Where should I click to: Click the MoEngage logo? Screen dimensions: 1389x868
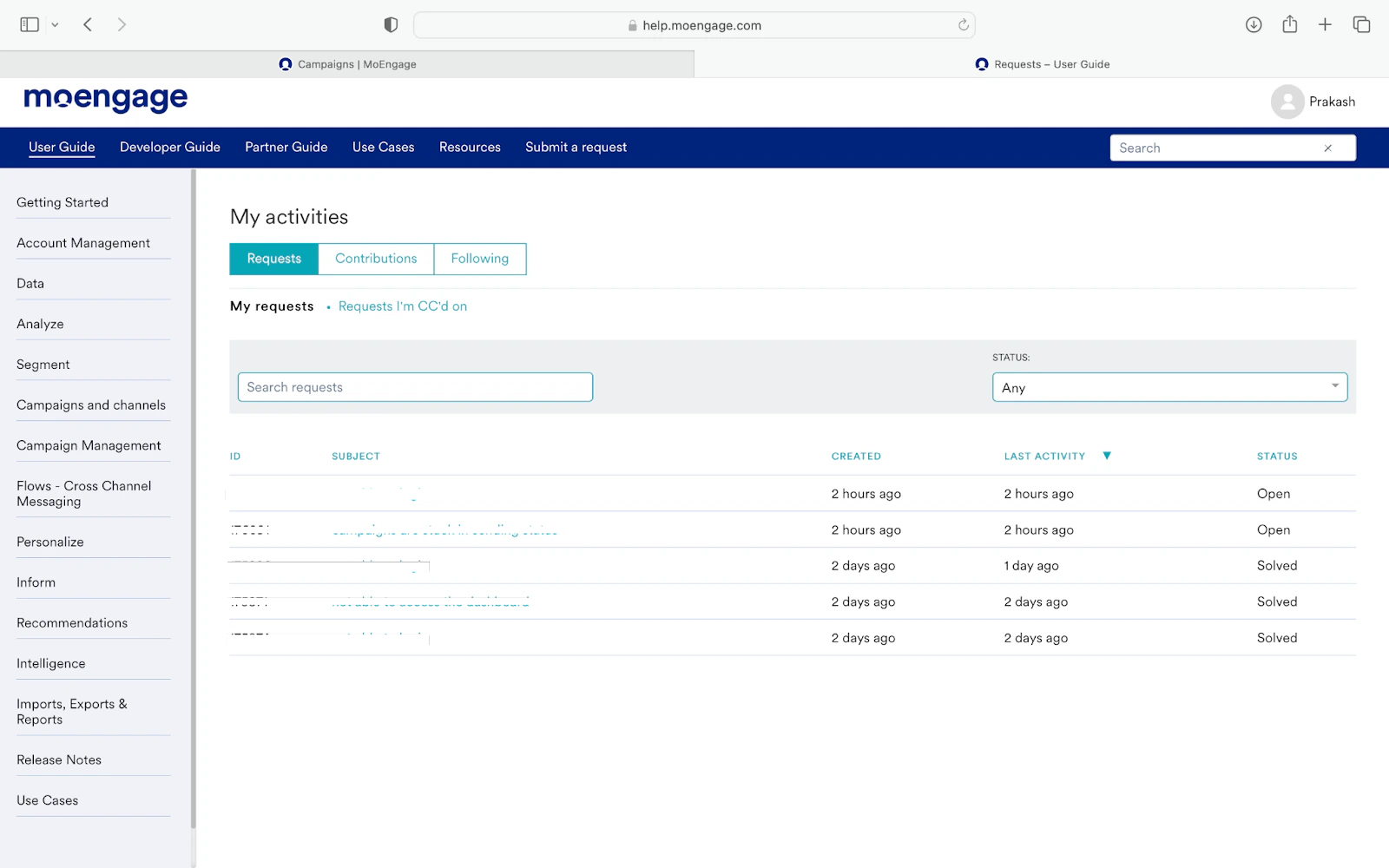(106, 99)
